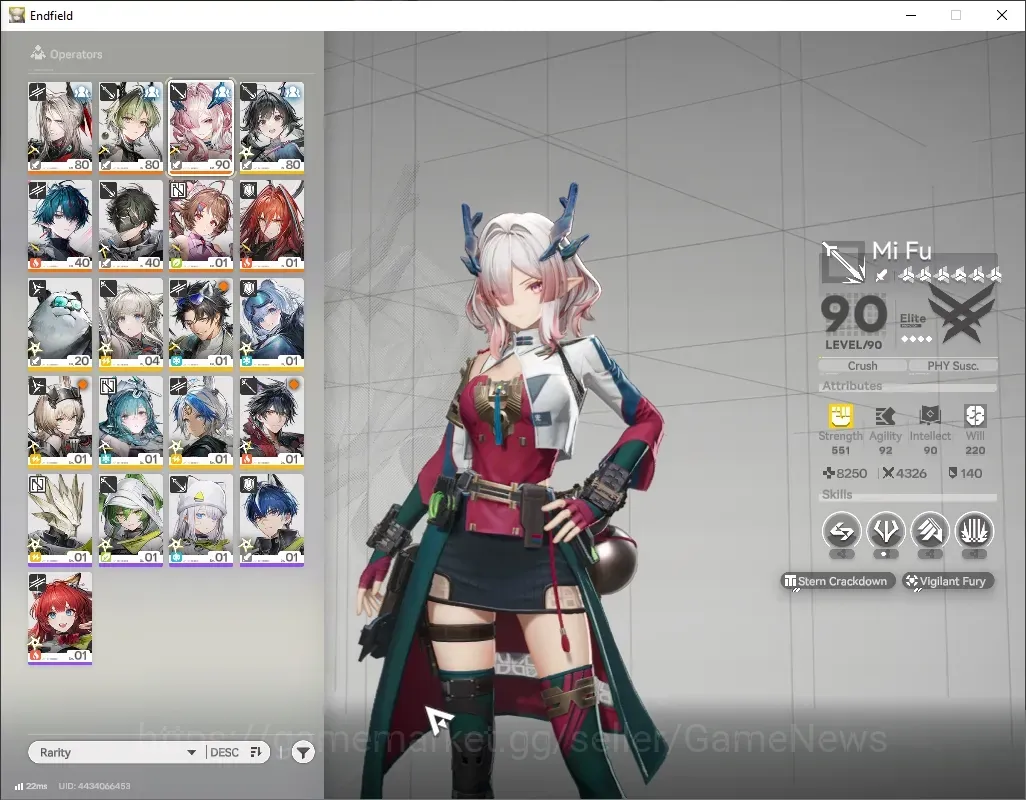Viewport: 1026px width, 800px height.
Task: Click the network signal bars icon at 22ms
Action: pos(19,786)
